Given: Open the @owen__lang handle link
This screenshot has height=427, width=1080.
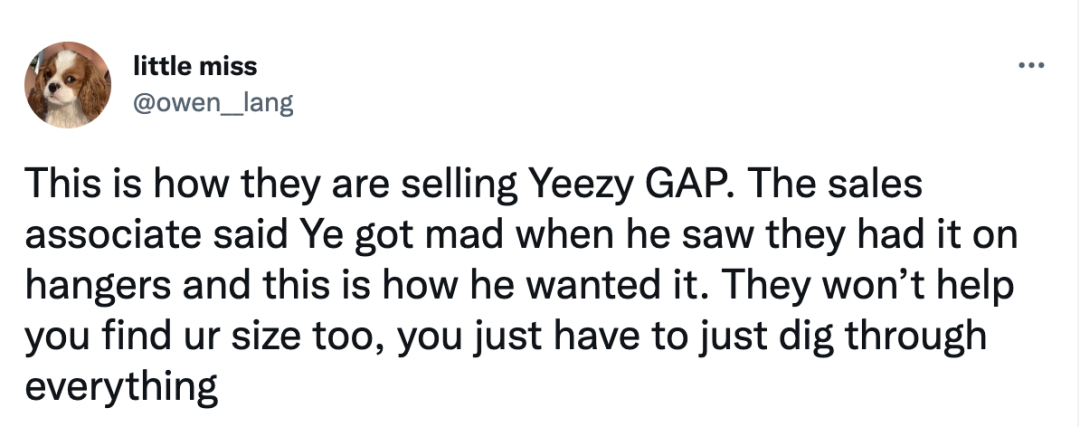Looking at the screenshot, I should pyautogui.click(x=213, y=104).
